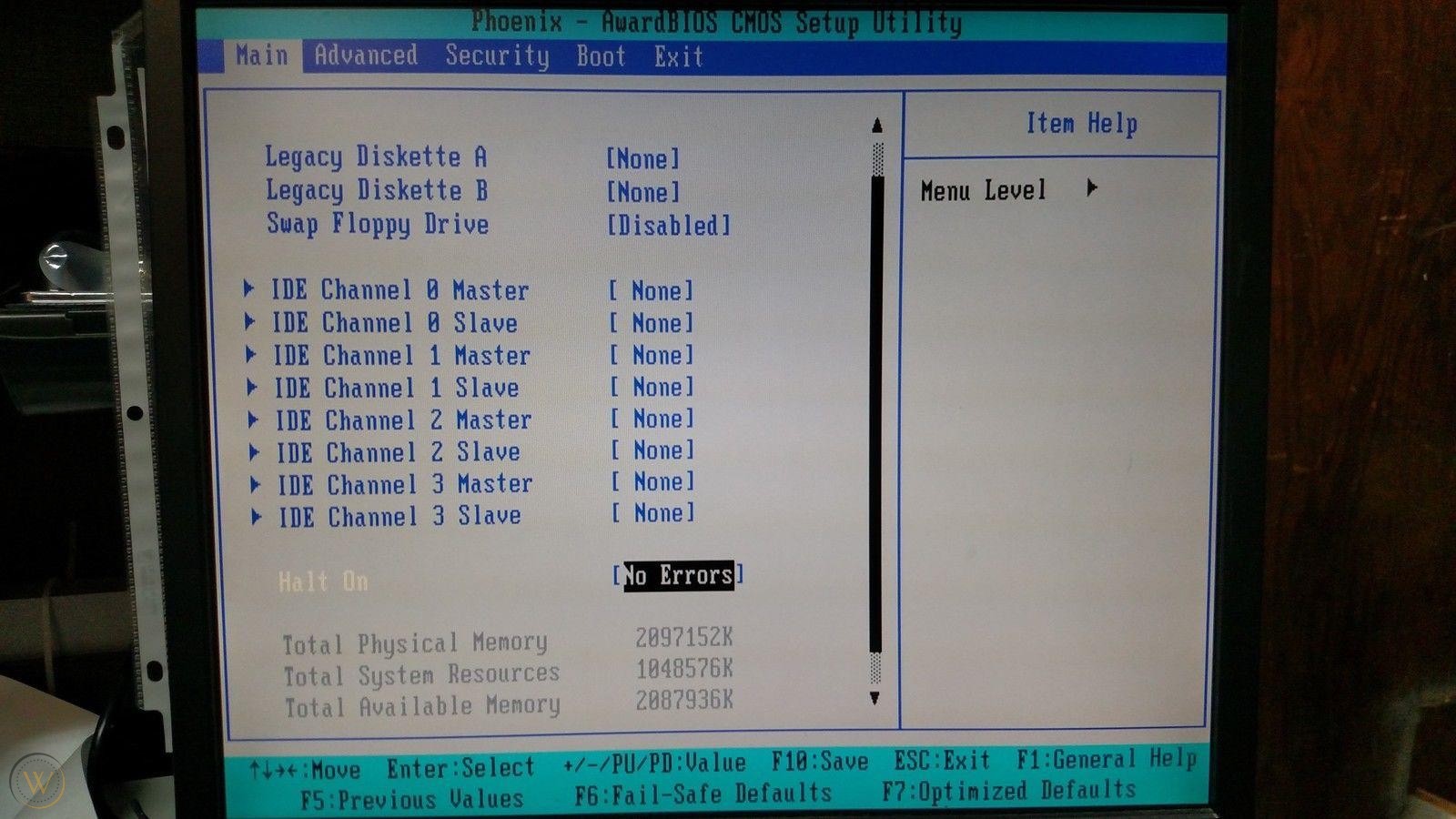The image size is (1456, 819).
Task: Expand IDE Channel 1 Slave entry
Action: [395, 388]
